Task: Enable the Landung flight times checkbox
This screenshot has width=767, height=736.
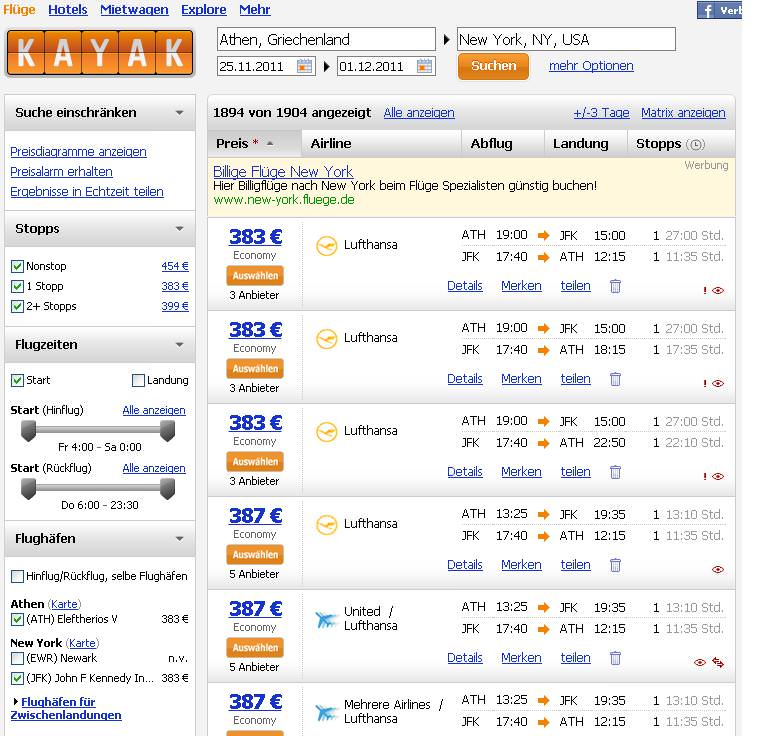Action: pos(138,380)
